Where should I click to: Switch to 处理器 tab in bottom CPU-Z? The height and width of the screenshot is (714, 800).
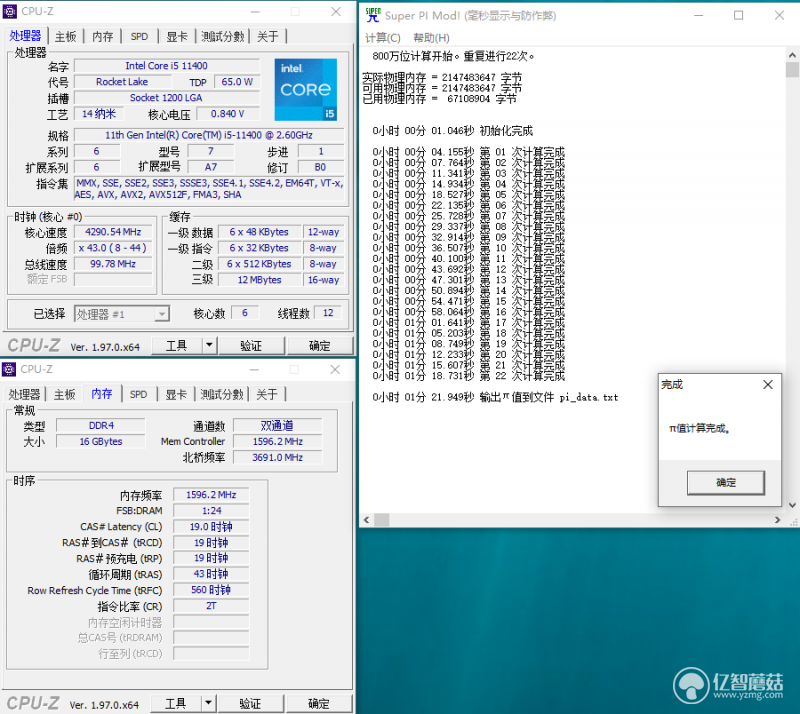(24, 395)
